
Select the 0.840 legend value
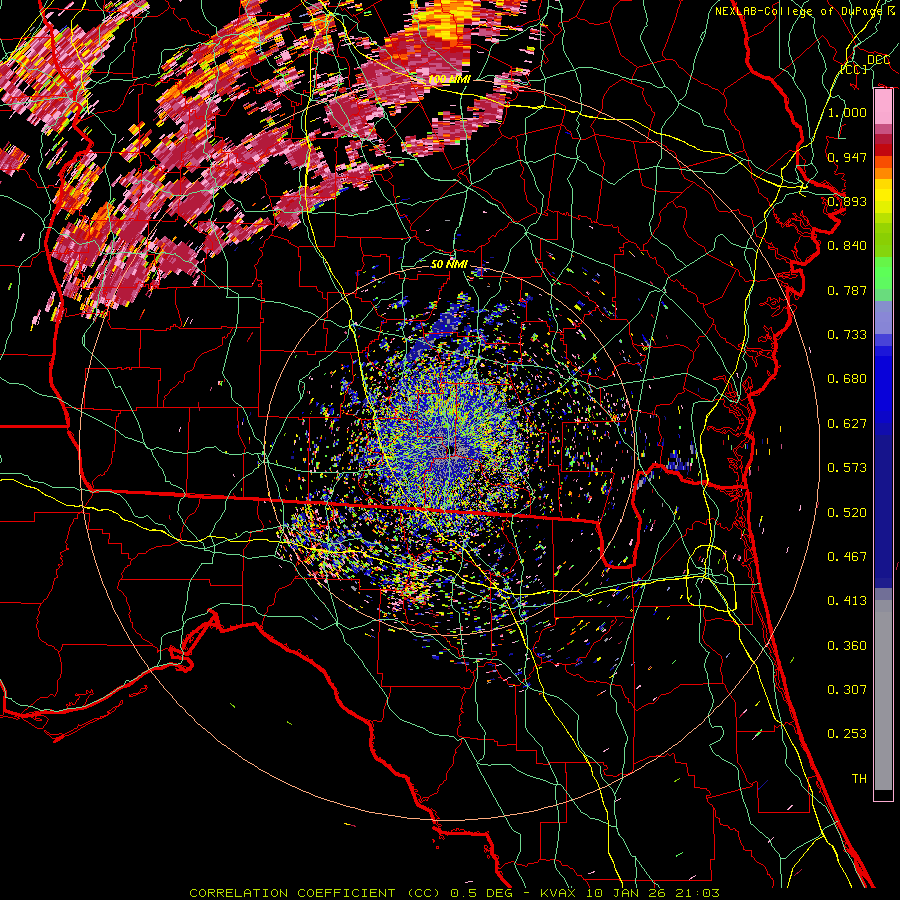pyautogui.click(x=847, y=246)
